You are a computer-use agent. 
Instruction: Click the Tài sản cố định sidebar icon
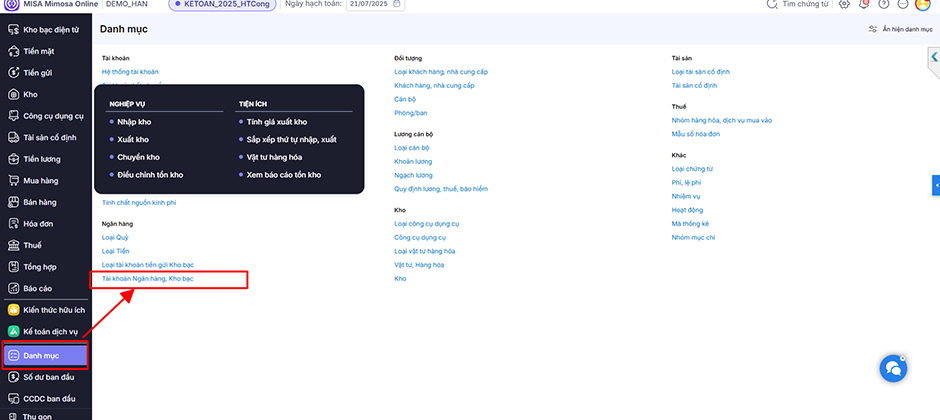14,137
